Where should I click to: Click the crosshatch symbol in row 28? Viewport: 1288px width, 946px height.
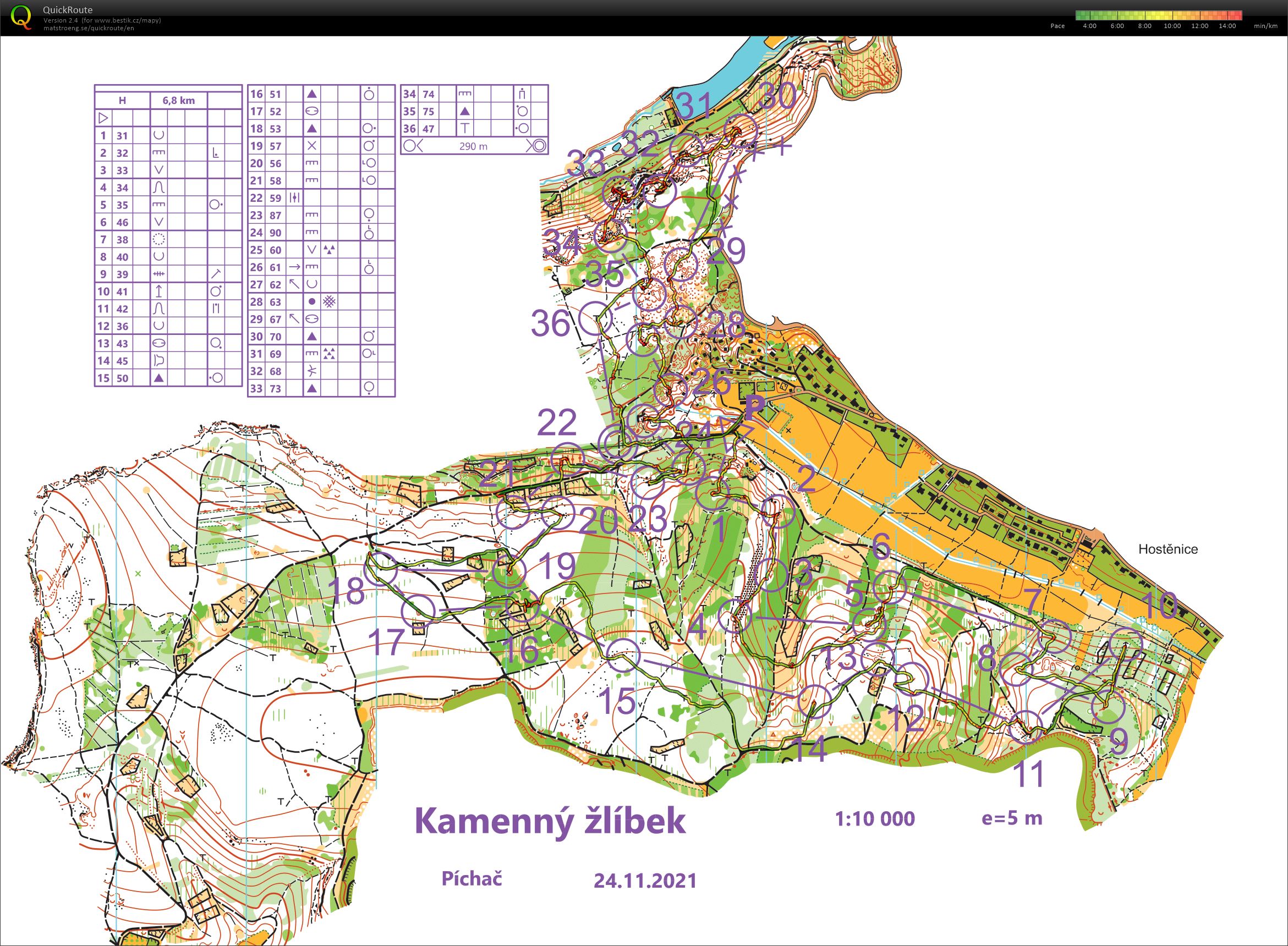330,302
